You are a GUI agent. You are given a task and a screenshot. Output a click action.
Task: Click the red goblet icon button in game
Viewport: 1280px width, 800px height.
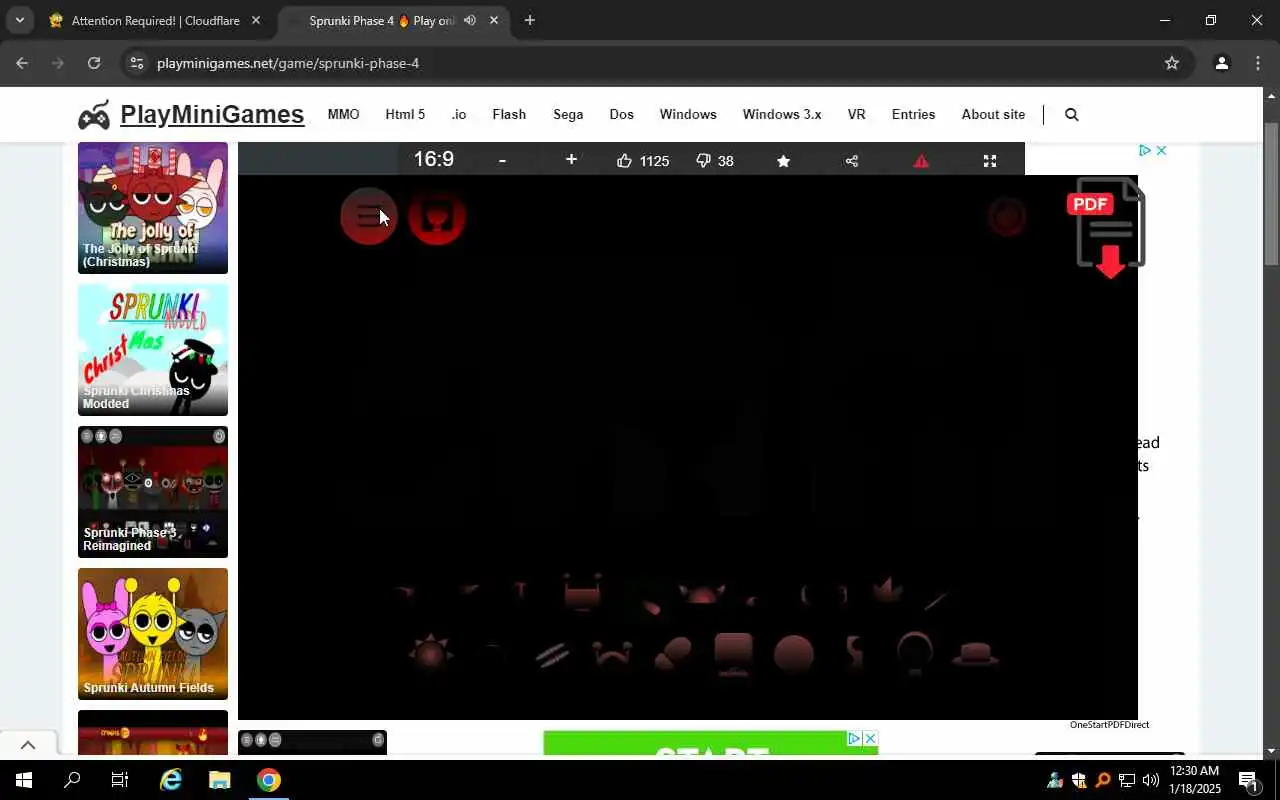[437, 216]
